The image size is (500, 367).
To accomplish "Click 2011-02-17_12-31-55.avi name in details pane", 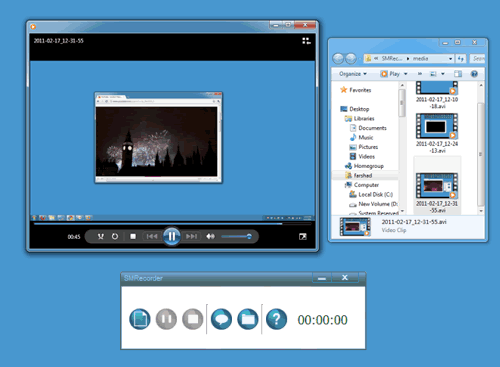I will (414, 222).
